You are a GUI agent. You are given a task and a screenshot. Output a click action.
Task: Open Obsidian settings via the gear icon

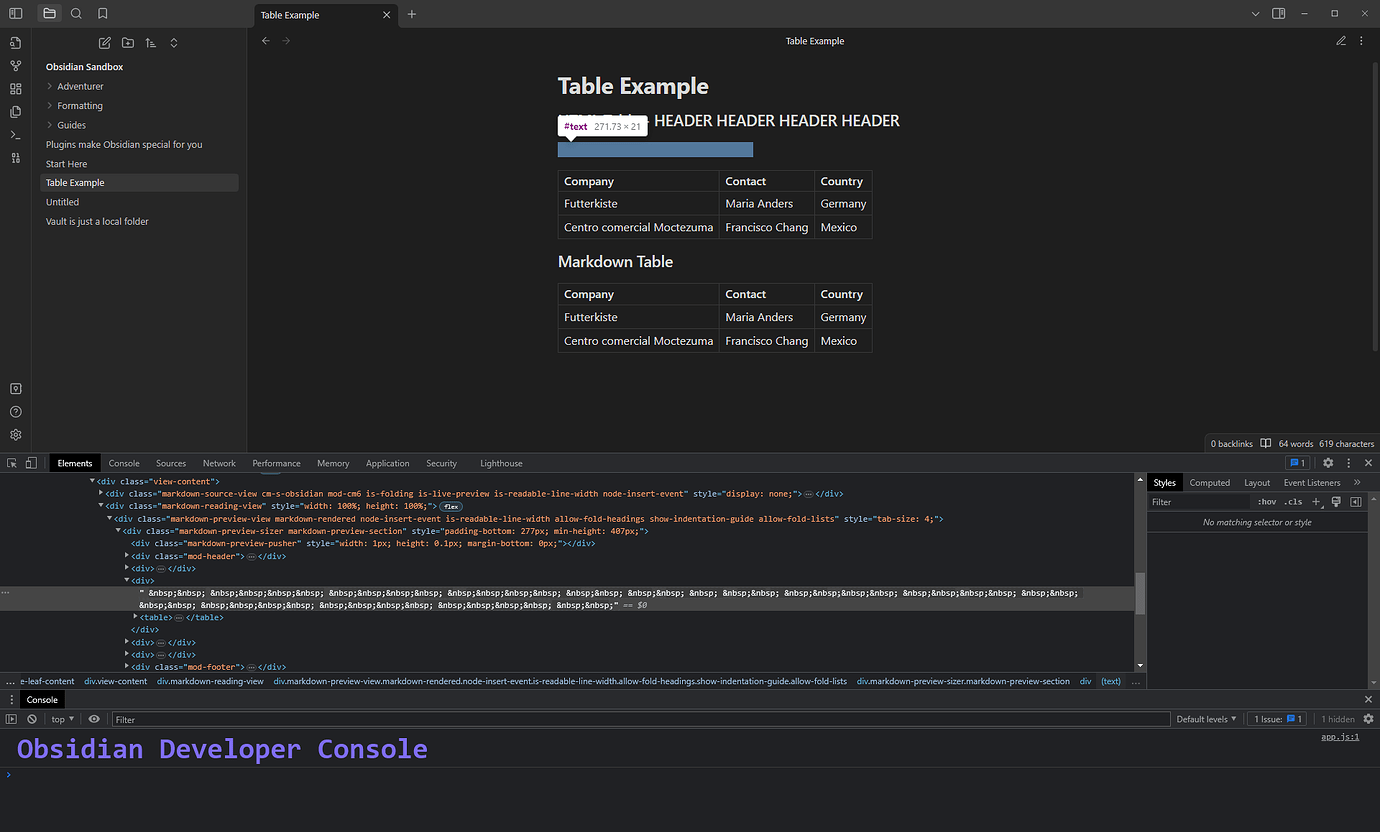15,434
